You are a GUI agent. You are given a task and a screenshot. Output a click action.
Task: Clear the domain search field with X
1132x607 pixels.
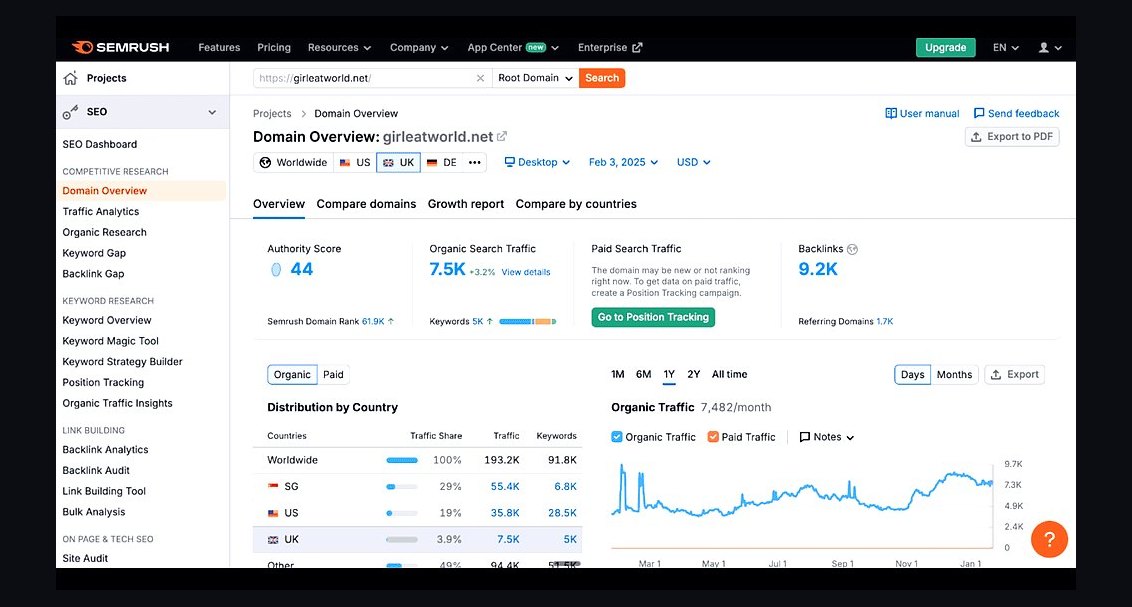[480, 78]
